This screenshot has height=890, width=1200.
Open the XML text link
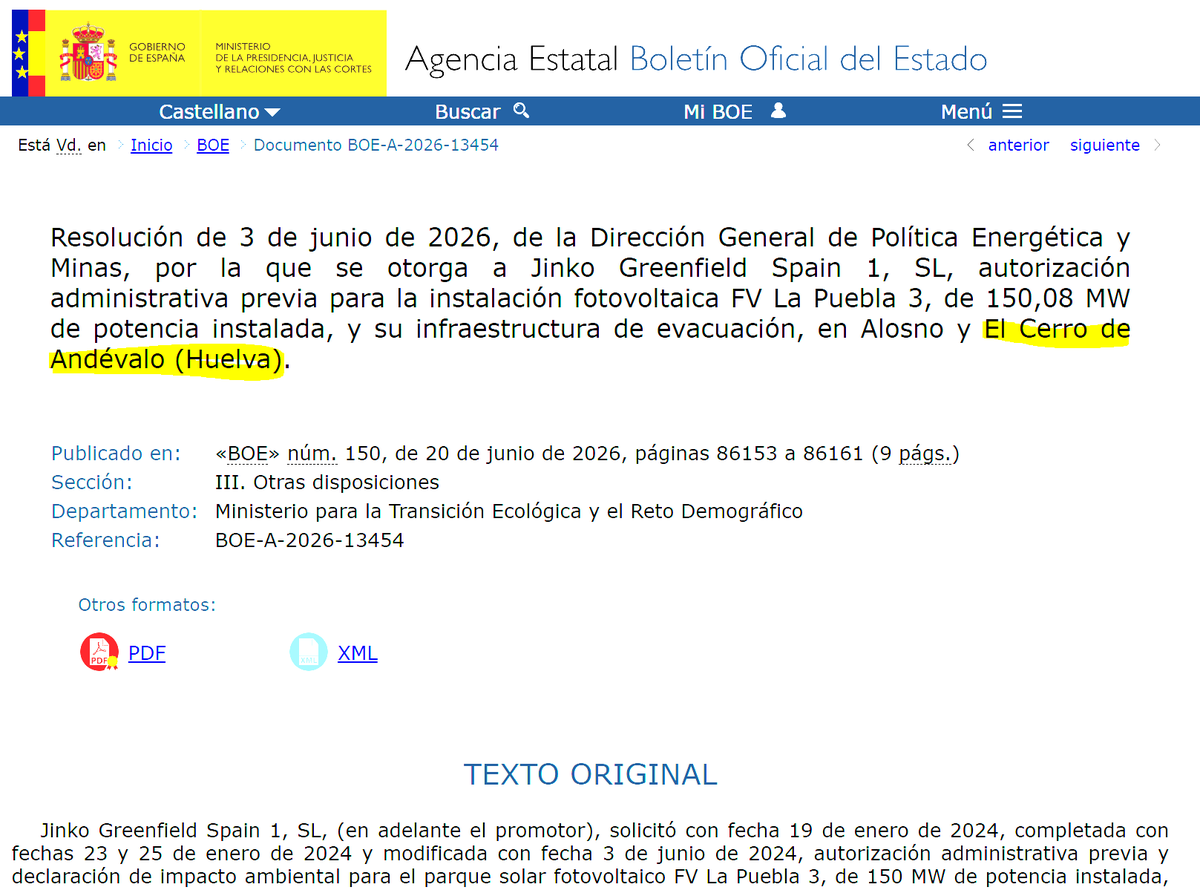tap(358, 653)
